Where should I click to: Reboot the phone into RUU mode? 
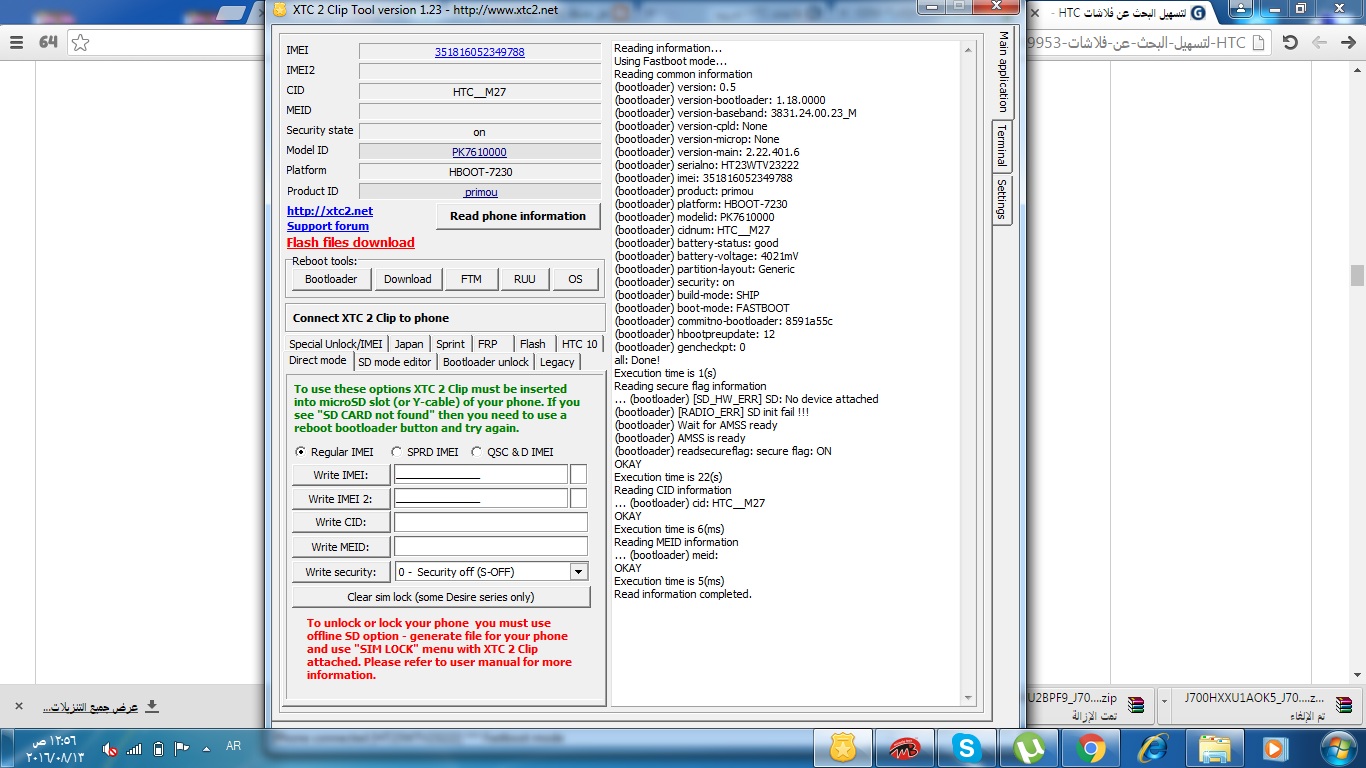point(525,279)
